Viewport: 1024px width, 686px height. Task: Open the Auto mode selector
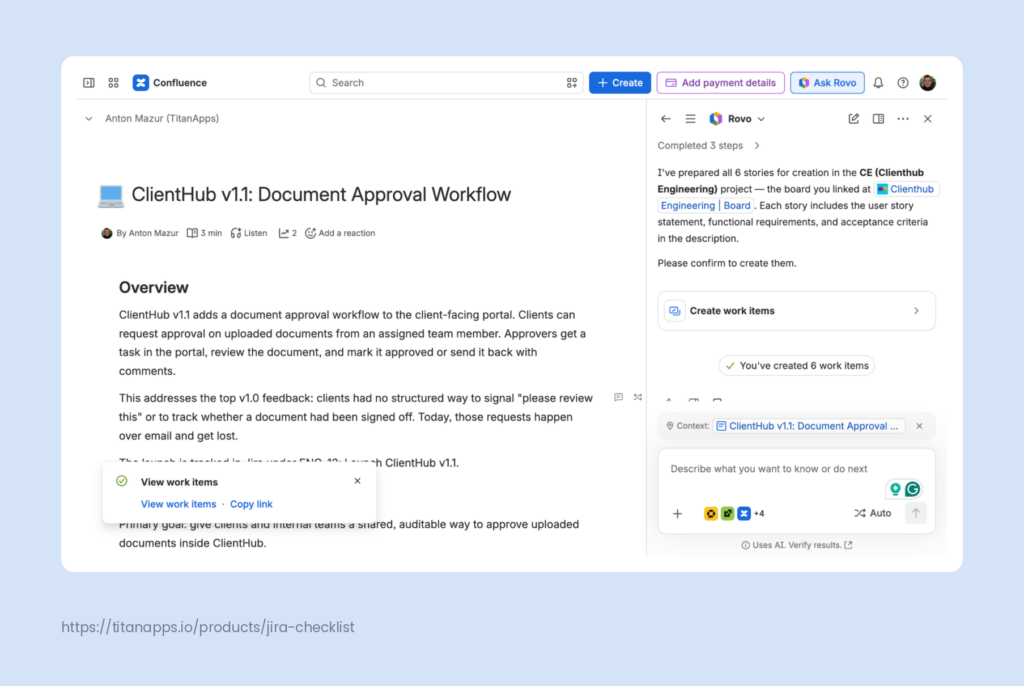(872, 514)
